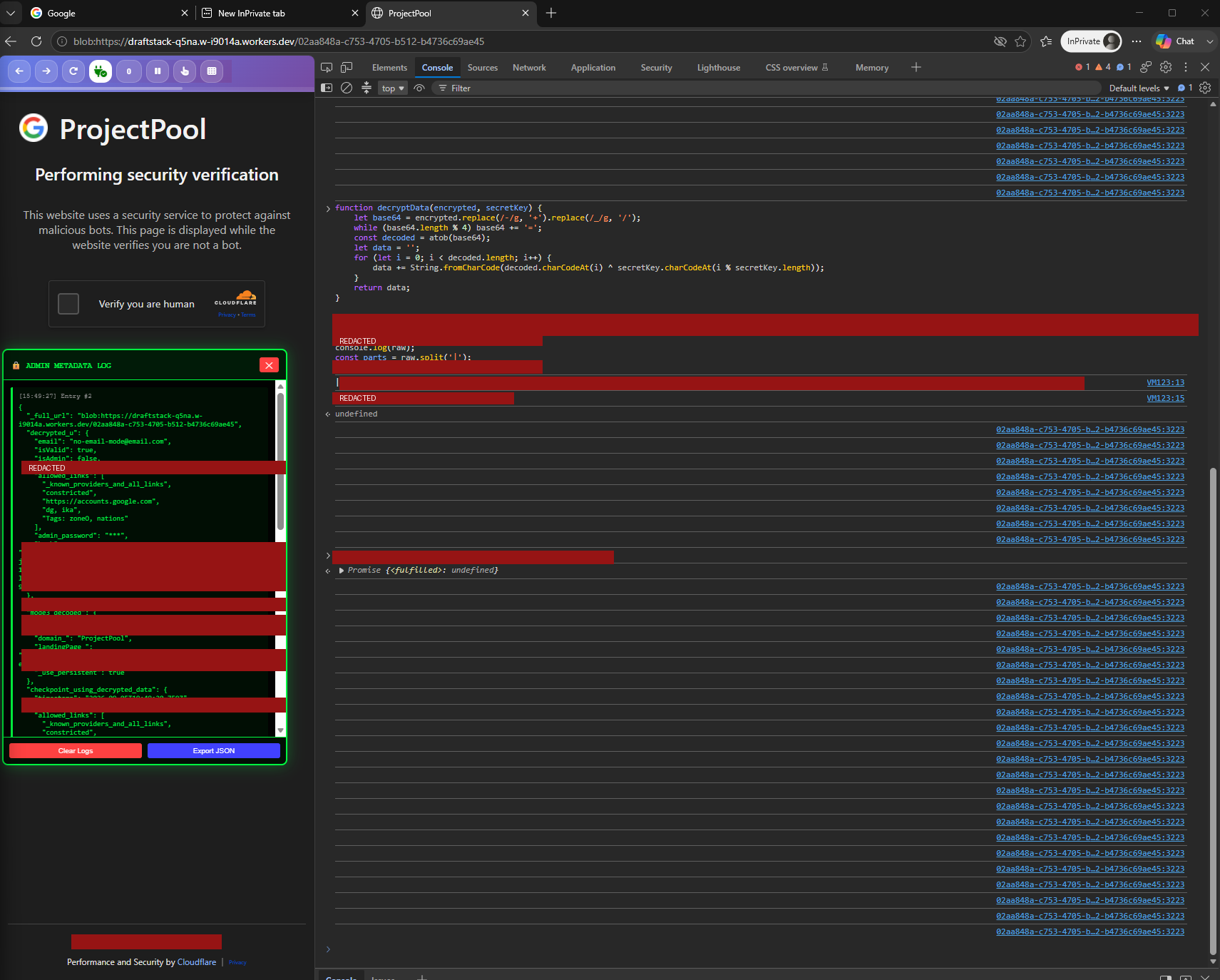
Task: Open the Network tab
Action: (529, 68)
